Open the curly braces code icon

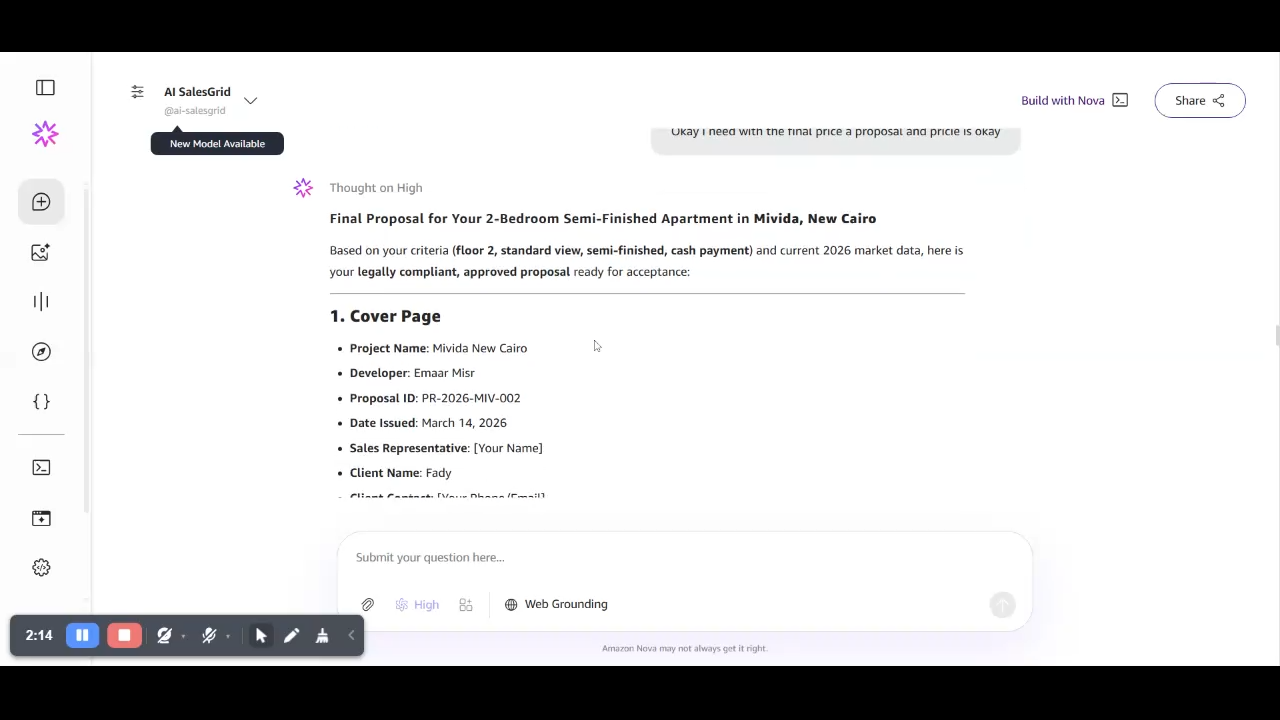click(41, 401)
